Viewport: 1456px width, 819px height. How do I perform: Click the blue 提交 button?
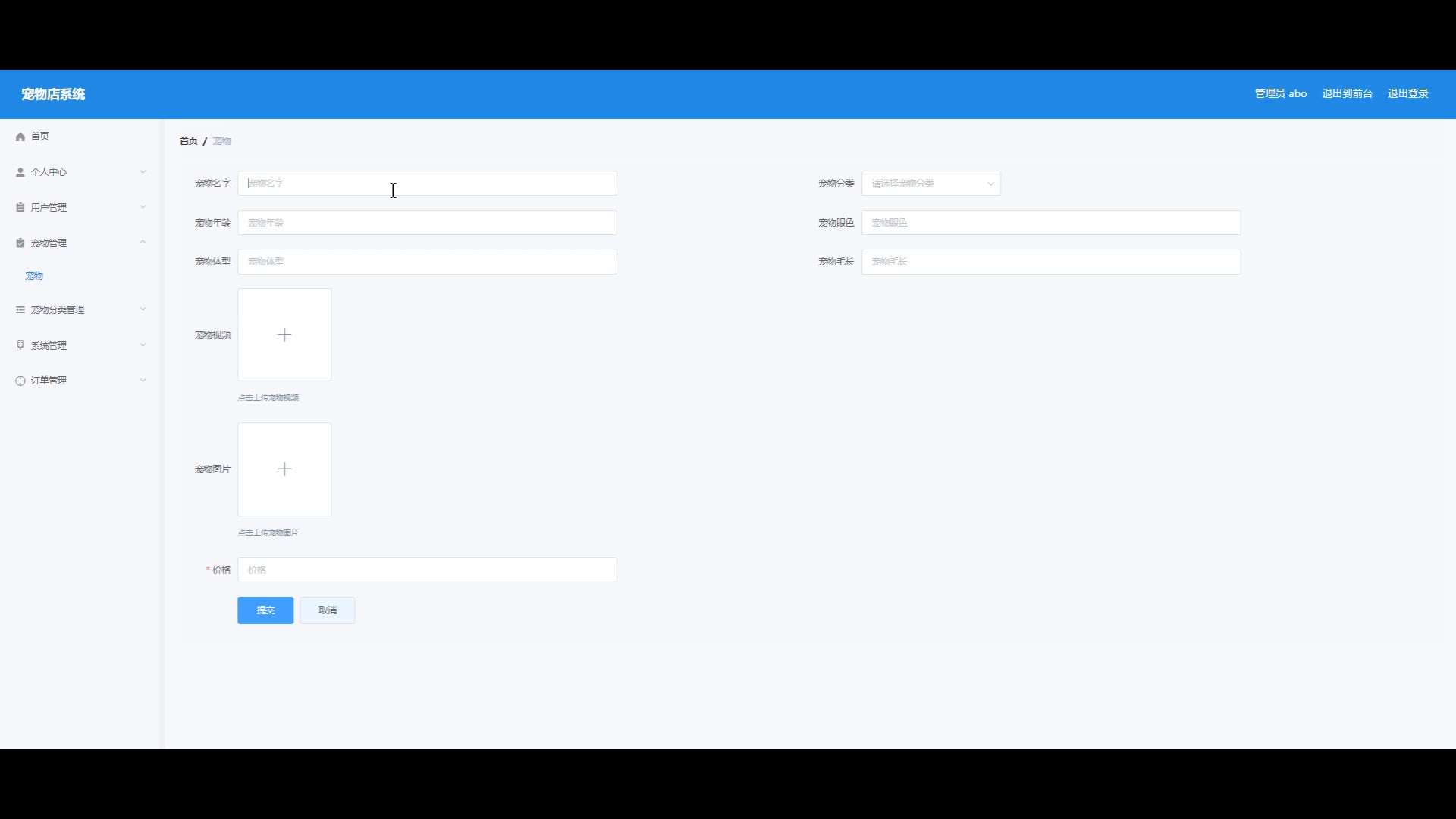[x=265, y=610]
